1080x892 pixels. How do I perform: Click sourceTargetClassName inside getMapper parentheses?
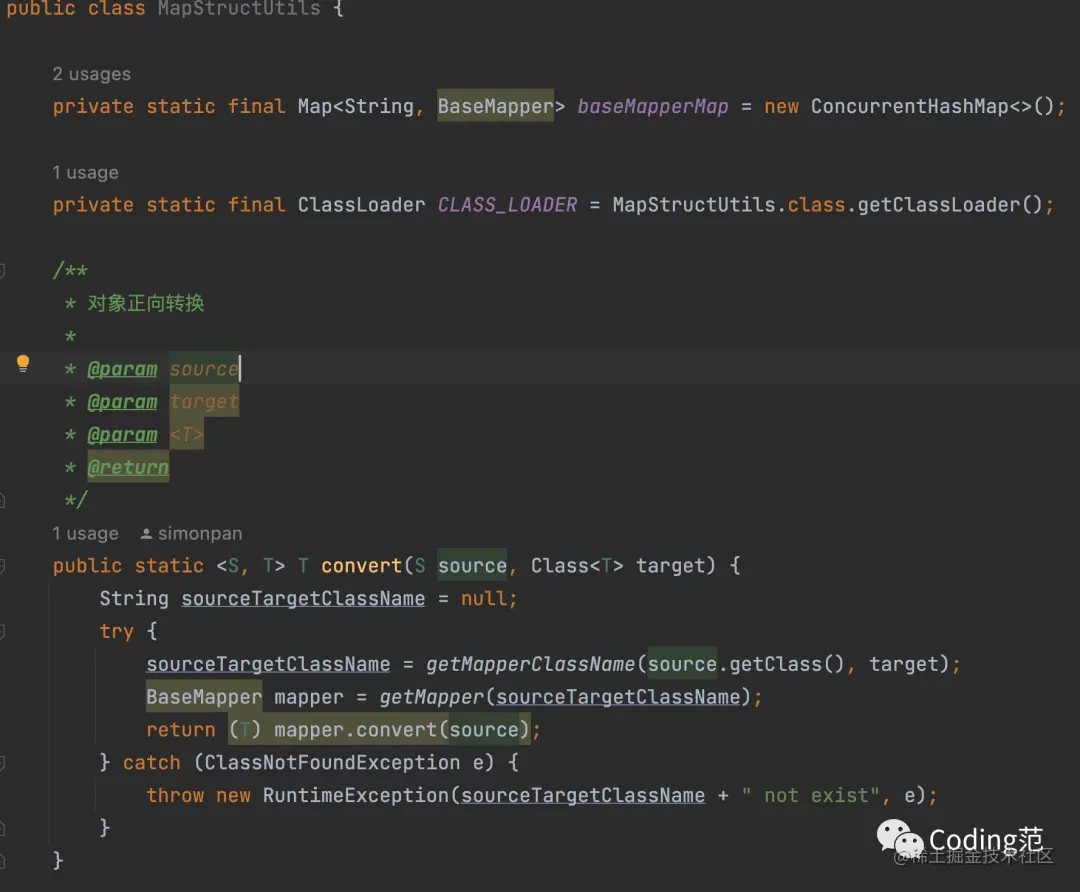coord(618,697)
